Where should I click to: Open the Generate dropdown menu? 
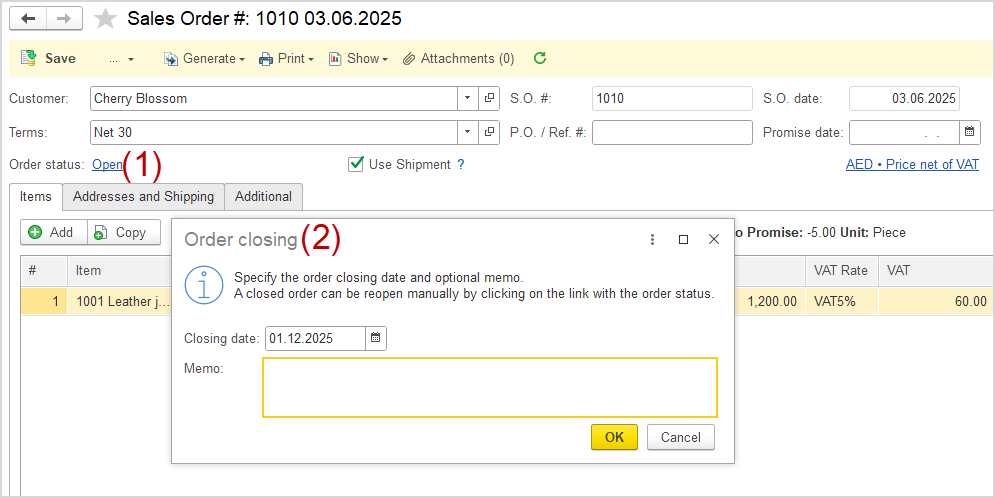pyautogui.click(x=205, y=59)
